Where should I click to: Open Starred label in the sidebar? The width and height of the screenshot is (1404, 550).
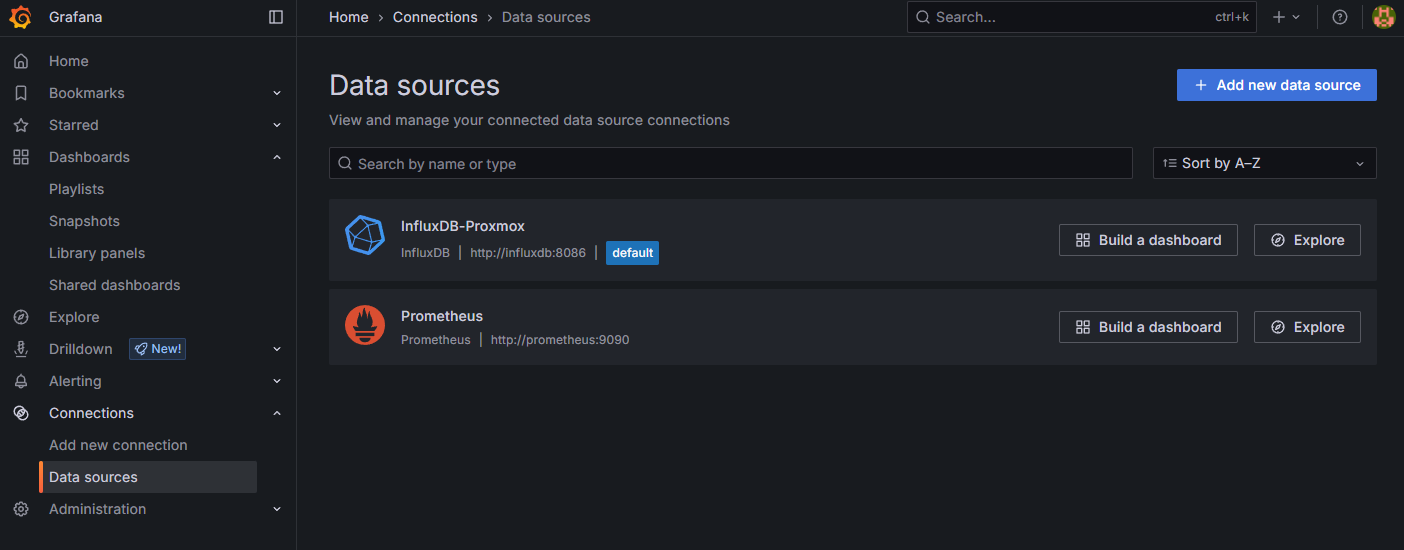[74, 125]
